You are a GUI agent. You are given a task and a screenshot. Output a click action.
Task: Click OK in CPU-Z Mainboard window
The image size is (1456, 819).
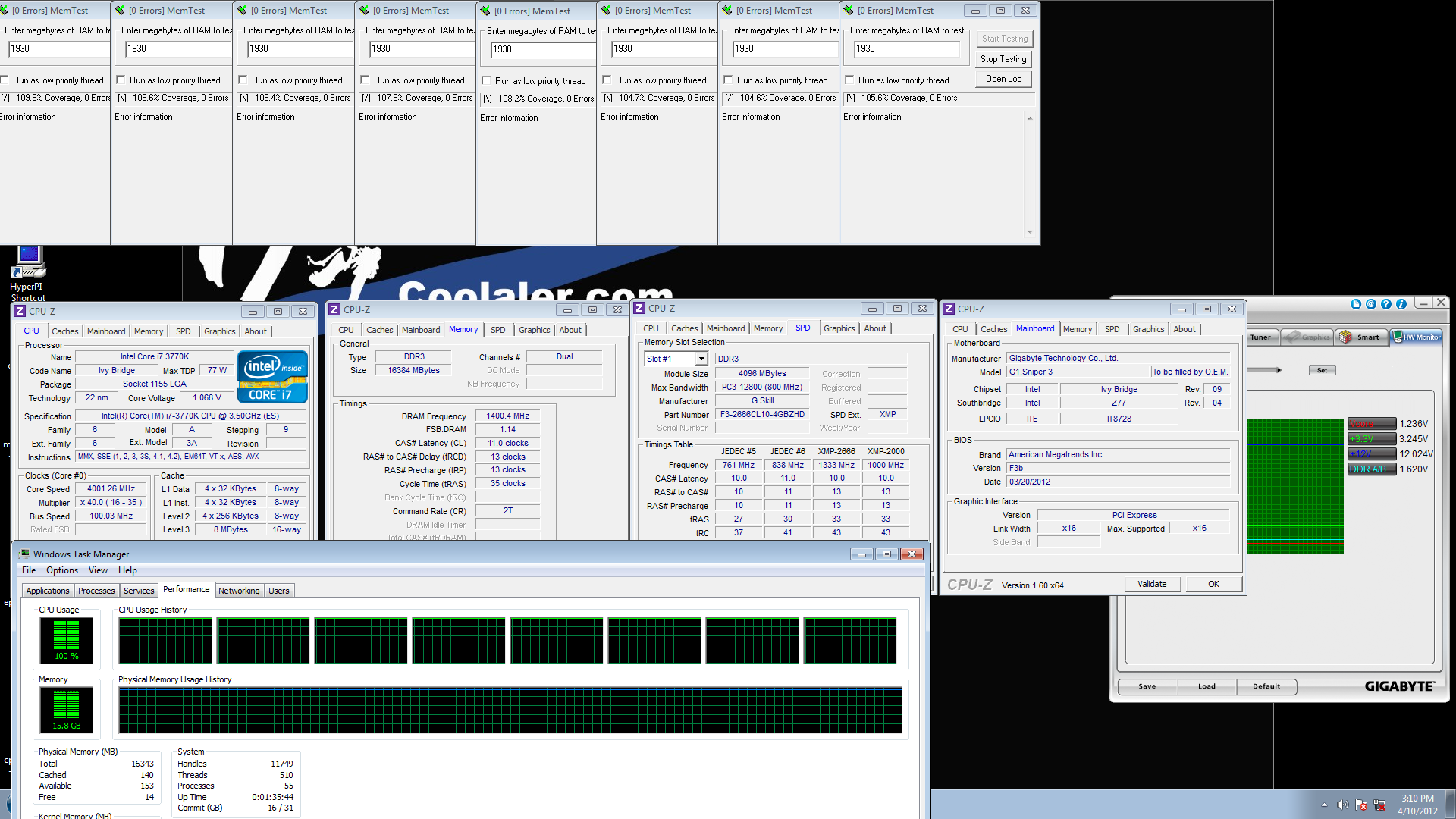1213,584
